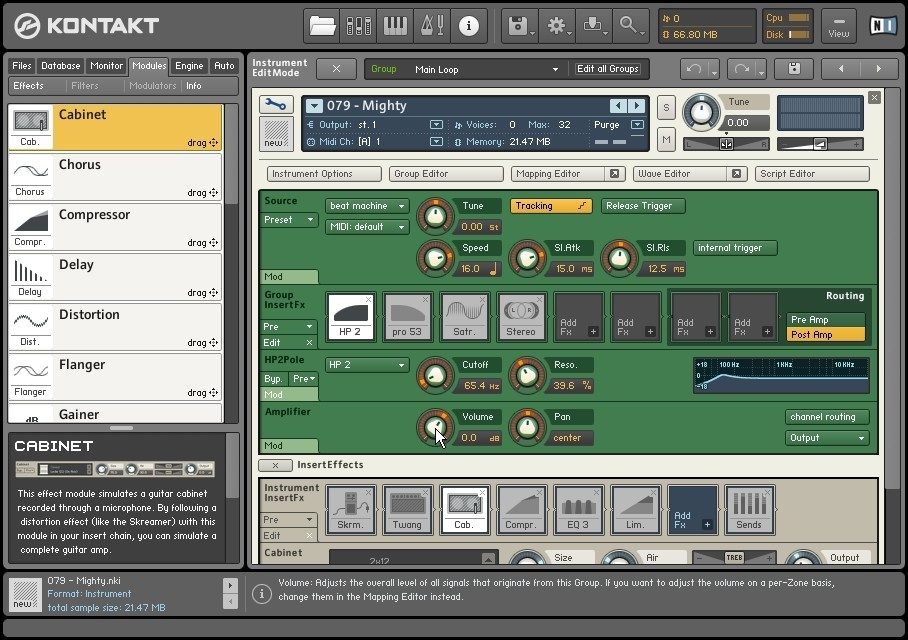This screenshot has width=908, height=640.
Task: Select the Compr. insert effect slot
Action: tap(521, 510)
